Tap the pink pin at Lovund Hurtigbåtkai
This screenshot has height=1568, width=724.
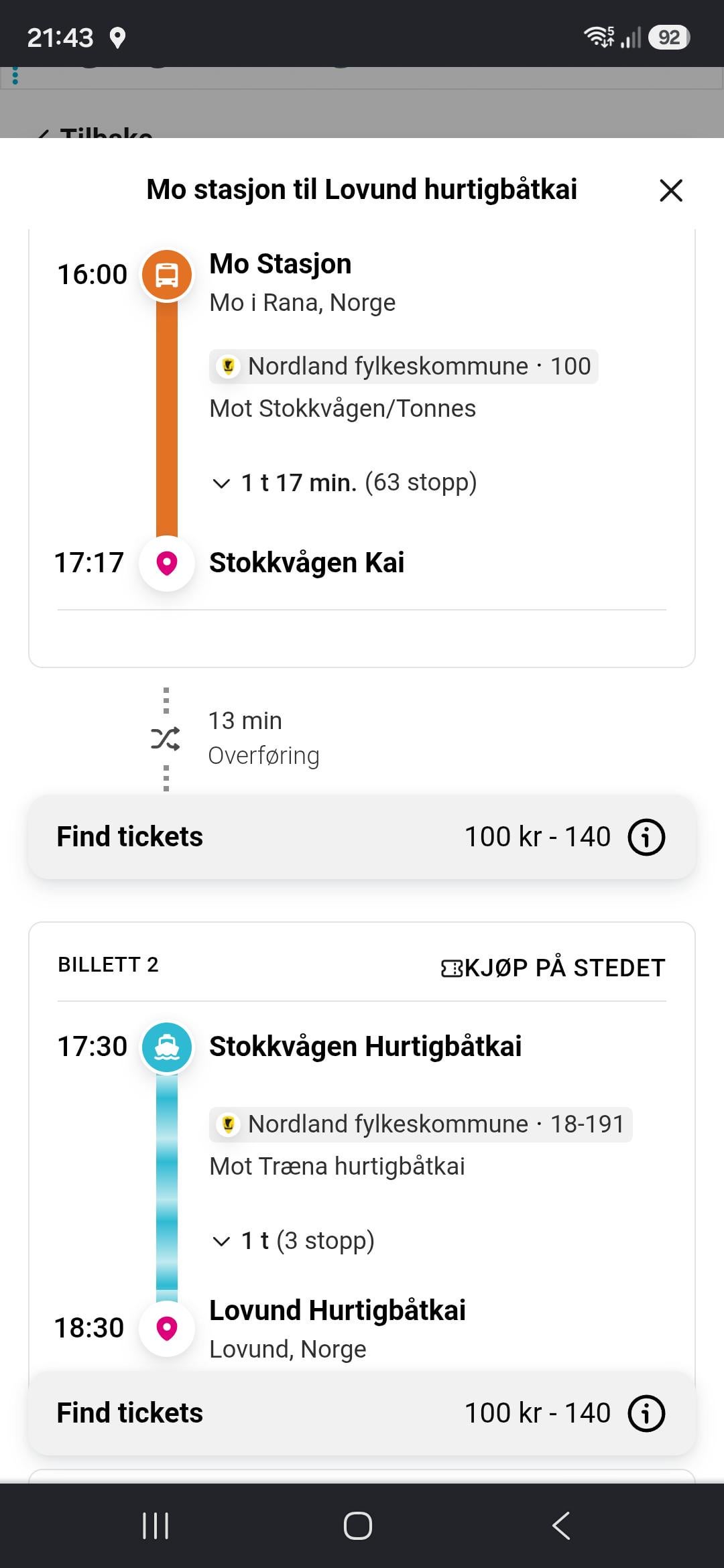click(x=167, y=1328)
